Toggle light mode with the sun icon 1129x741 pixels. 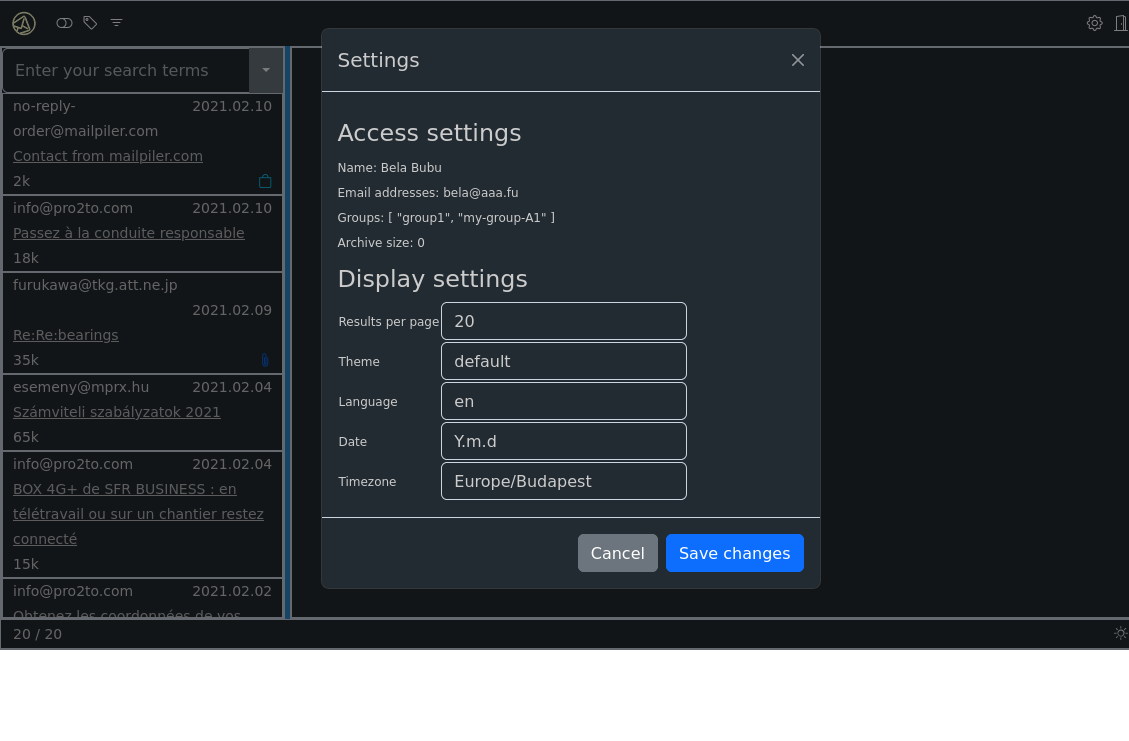tap(1120, 633)
